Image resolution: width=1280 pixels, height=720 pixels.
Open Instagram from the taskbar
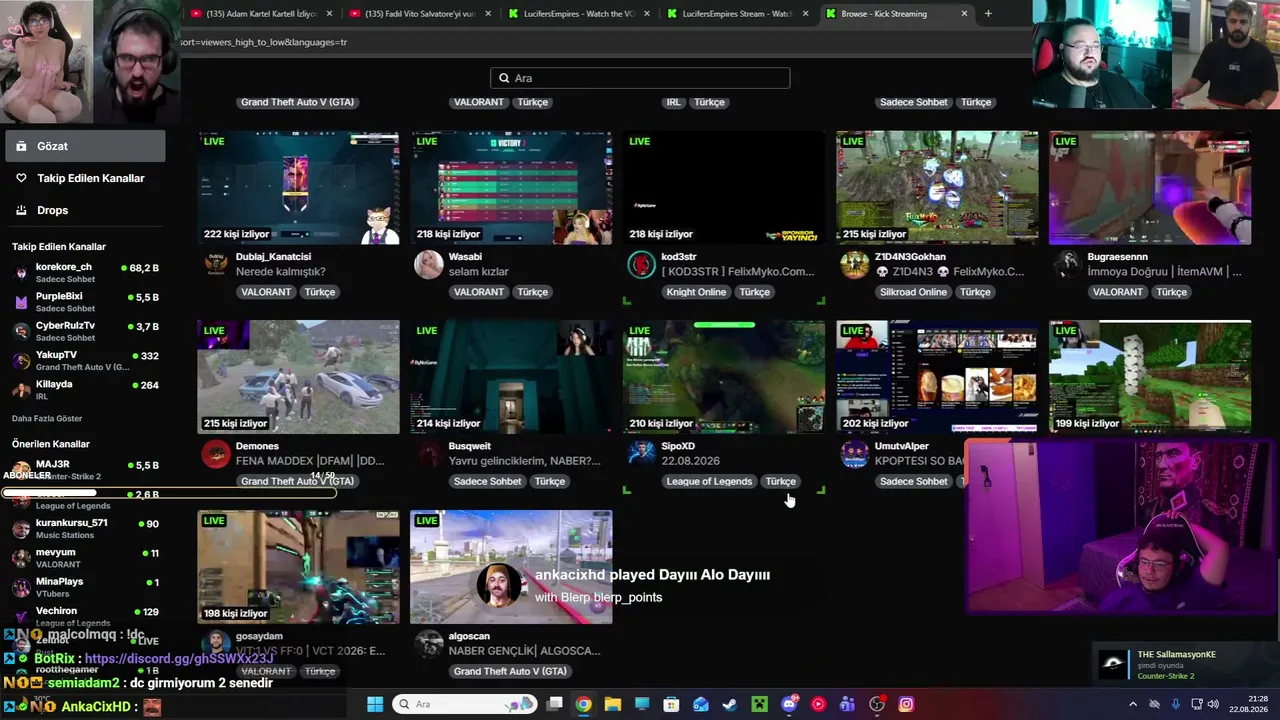point(906,704)
